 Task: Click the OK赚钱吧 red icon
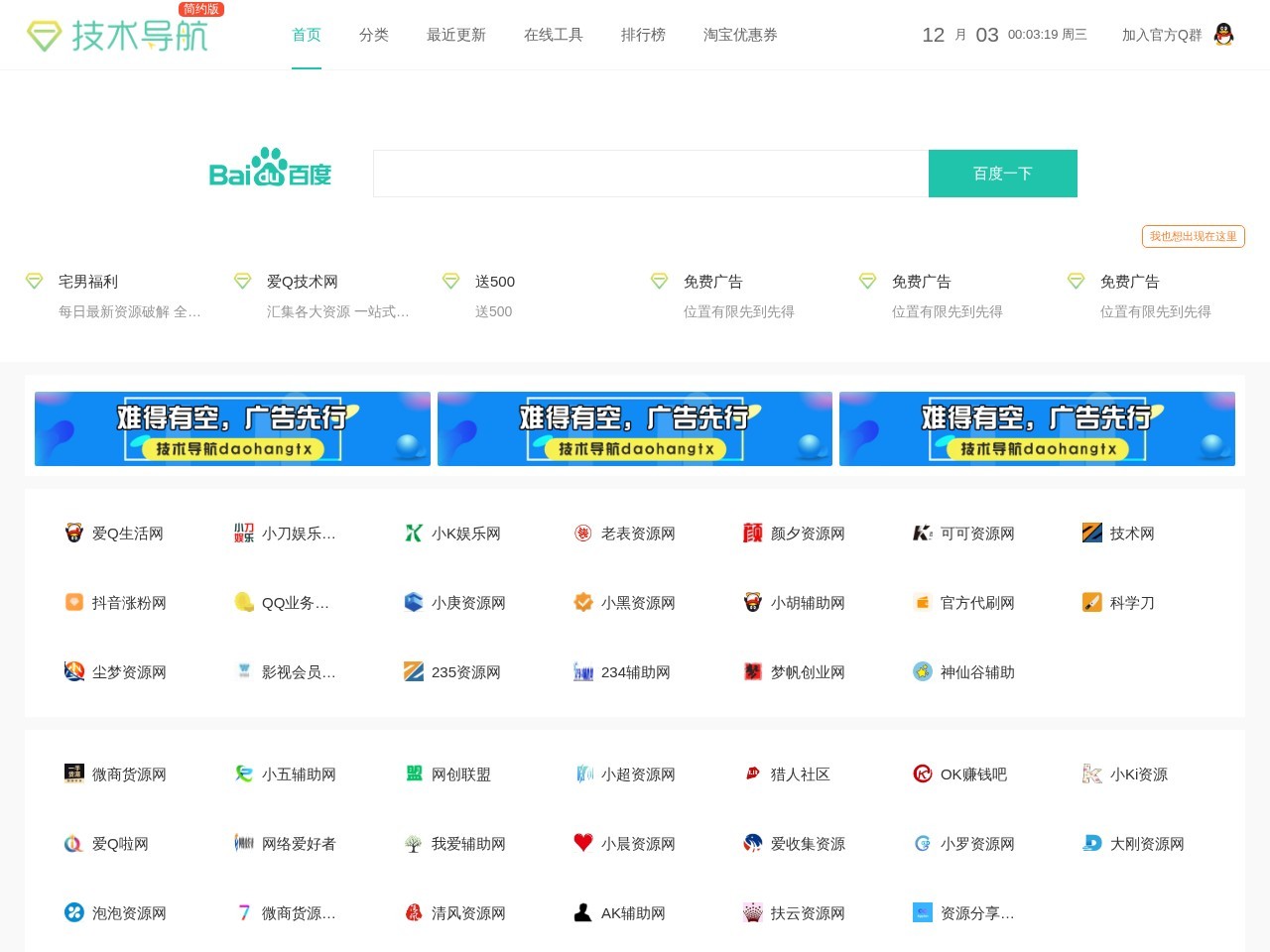(x=922, y=773)
